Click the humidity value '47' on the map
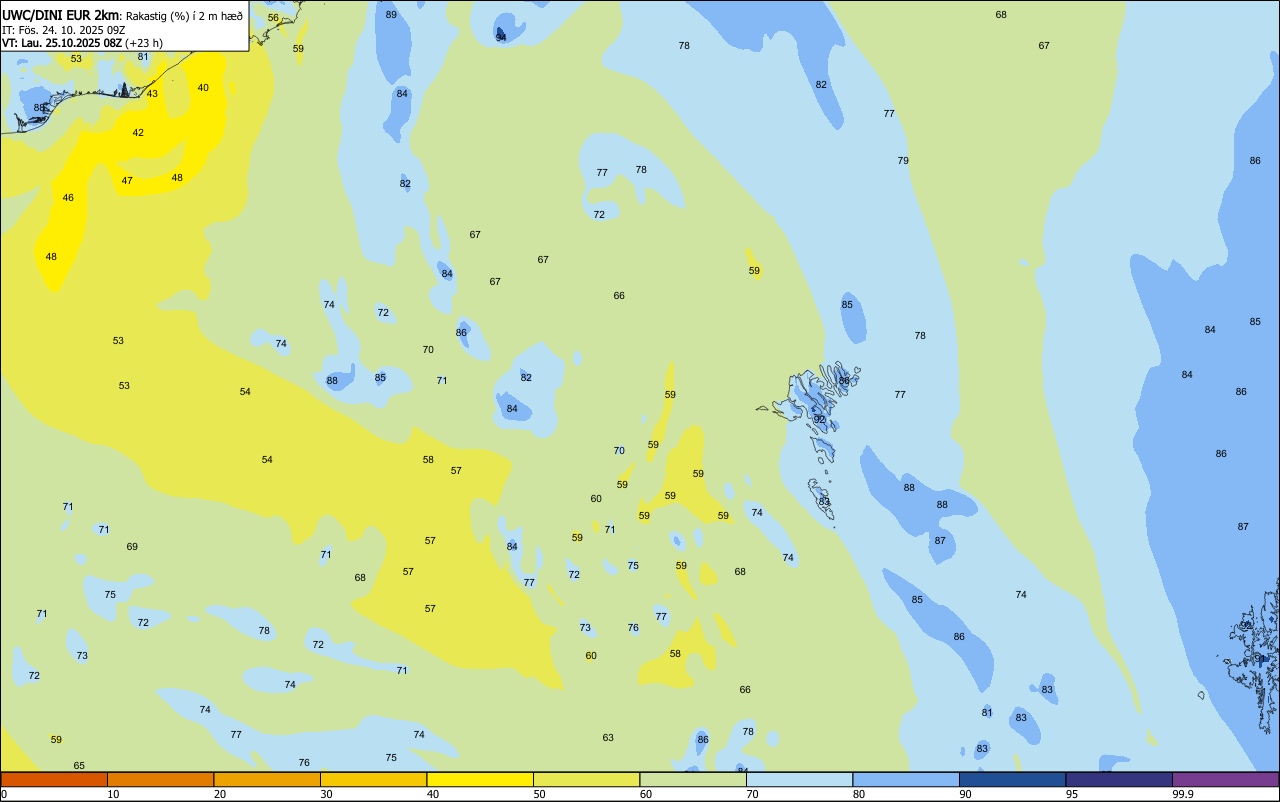The image size is (1280, 802). coord(127,181)
